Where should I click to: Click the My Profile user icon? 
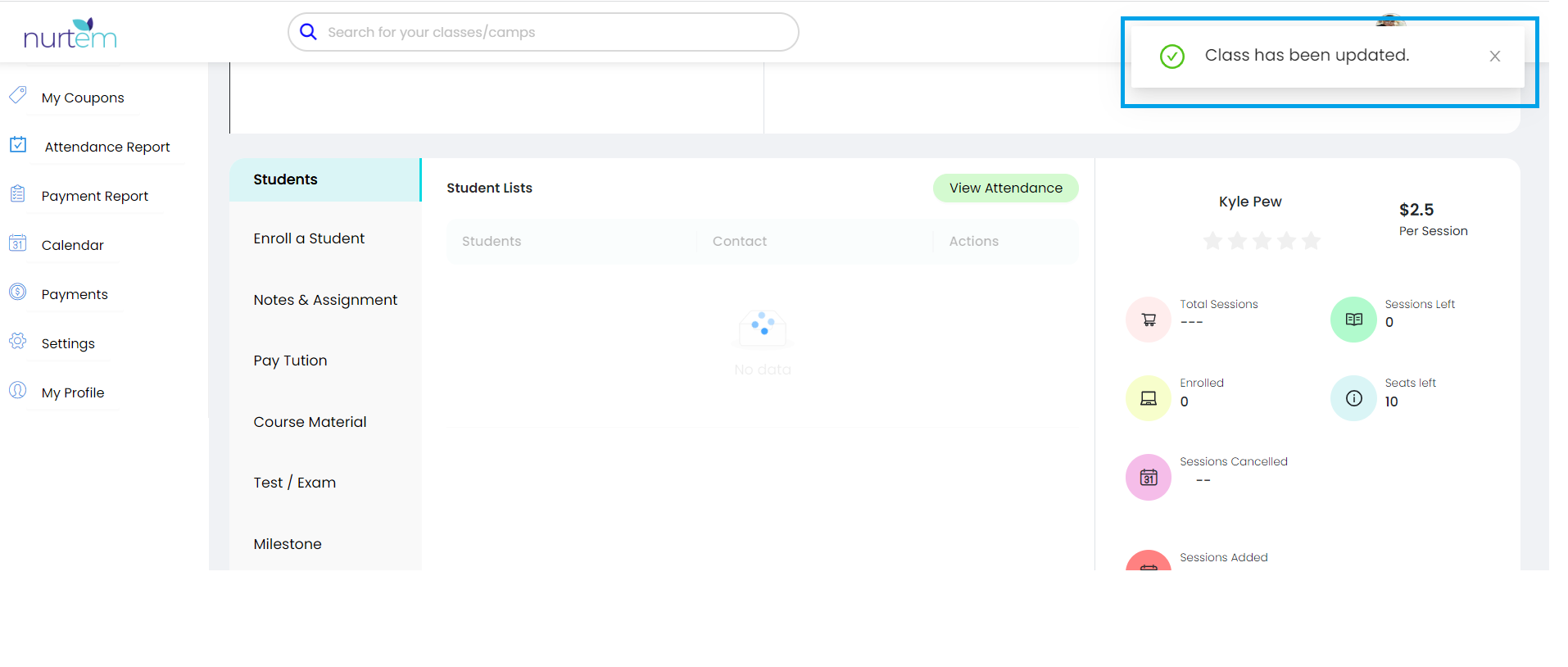click(18, 390)
